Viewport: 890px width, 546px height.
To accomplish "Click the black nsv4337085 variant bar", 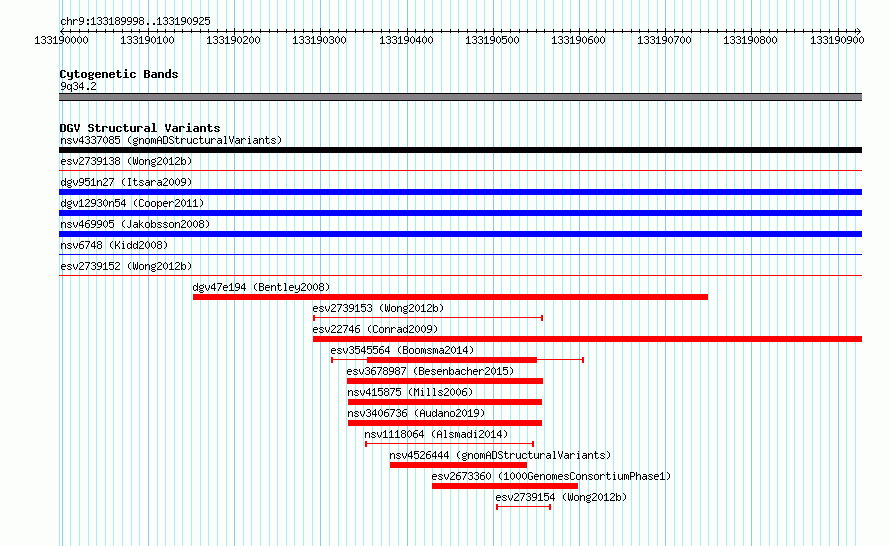I will coord(460,150).
